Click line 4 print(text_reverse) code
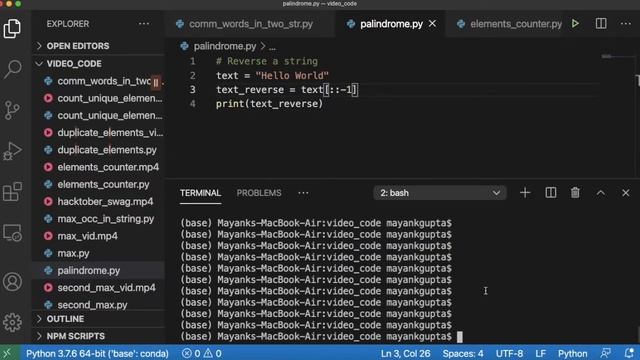 click(269, 104)
